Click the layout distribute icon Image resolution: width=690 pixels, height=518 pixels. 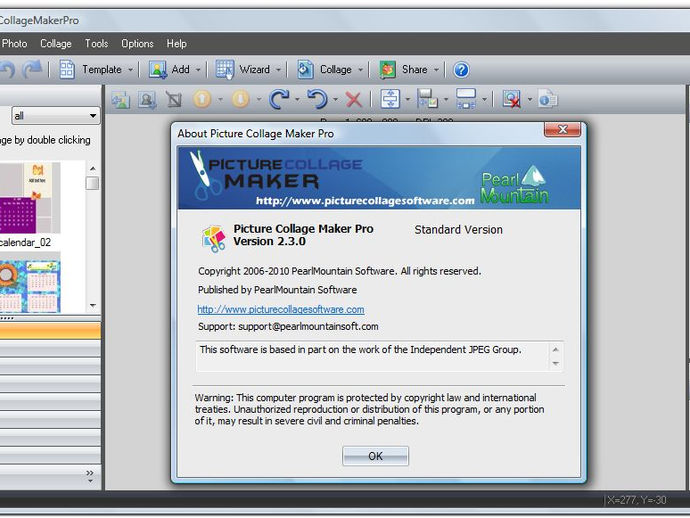(466, 99)
